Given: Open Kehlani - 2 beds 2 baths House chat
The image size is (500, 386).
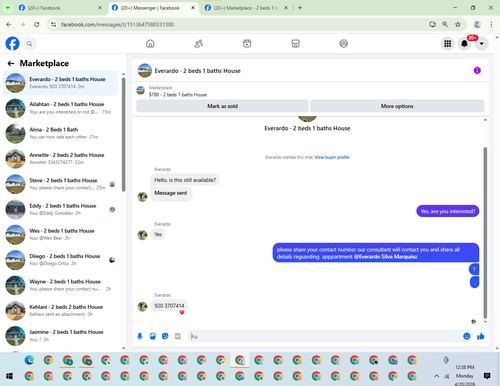Looking at the screenshot, I should coord(60,311).
